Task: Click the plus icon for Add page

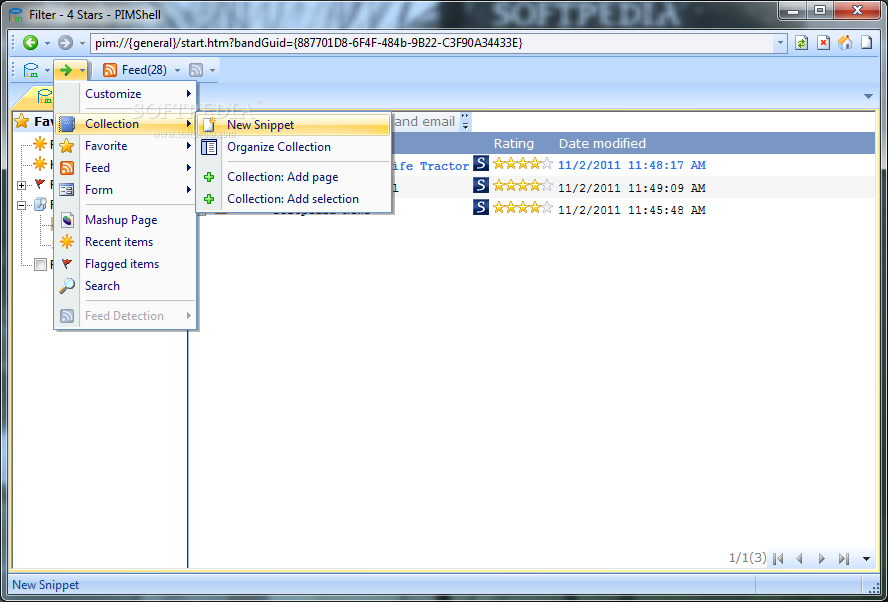Action: [x=209, y=177]
